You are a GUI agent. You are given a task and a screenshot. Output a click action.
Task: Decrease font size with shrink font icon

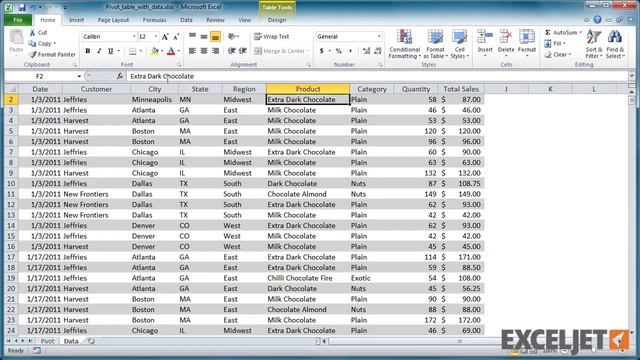176,37
